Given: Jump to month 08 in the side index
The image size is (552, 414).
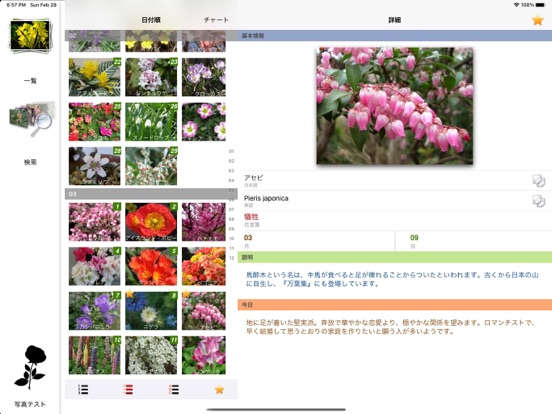Looking at the screenshot, I should coord(231,219).
